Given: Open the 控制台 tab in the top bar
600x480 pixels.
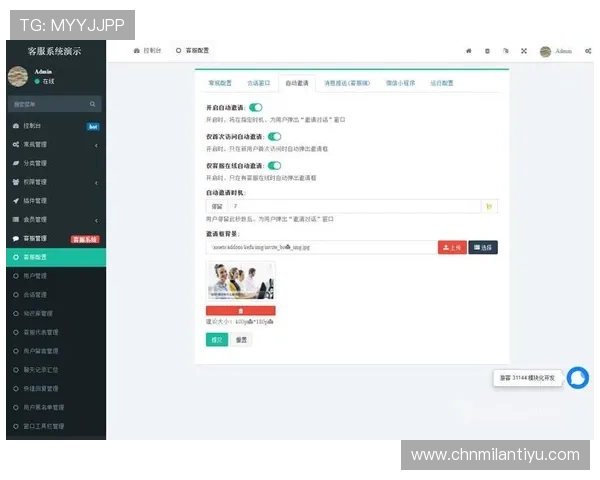Looking at the screenshot, I should (x=147, y=51).
